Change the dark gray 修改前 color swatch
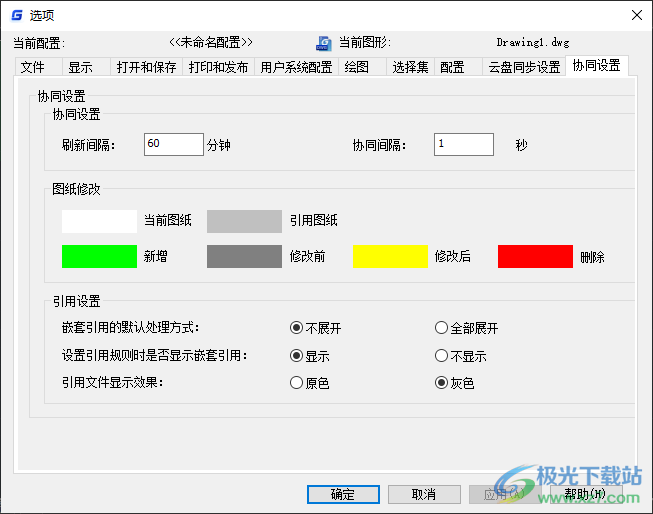 pos(244,256)
